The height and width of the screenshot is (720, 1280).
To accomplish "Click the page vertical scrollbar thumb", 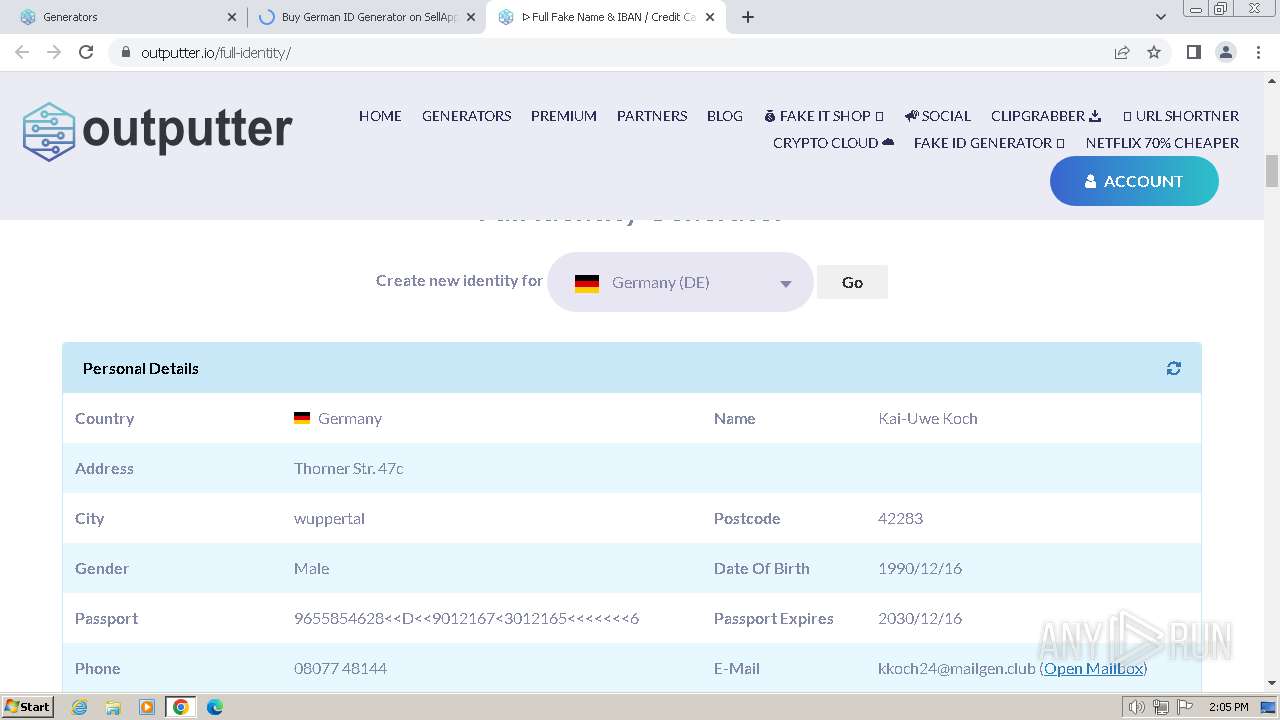I will [1272, 171].
